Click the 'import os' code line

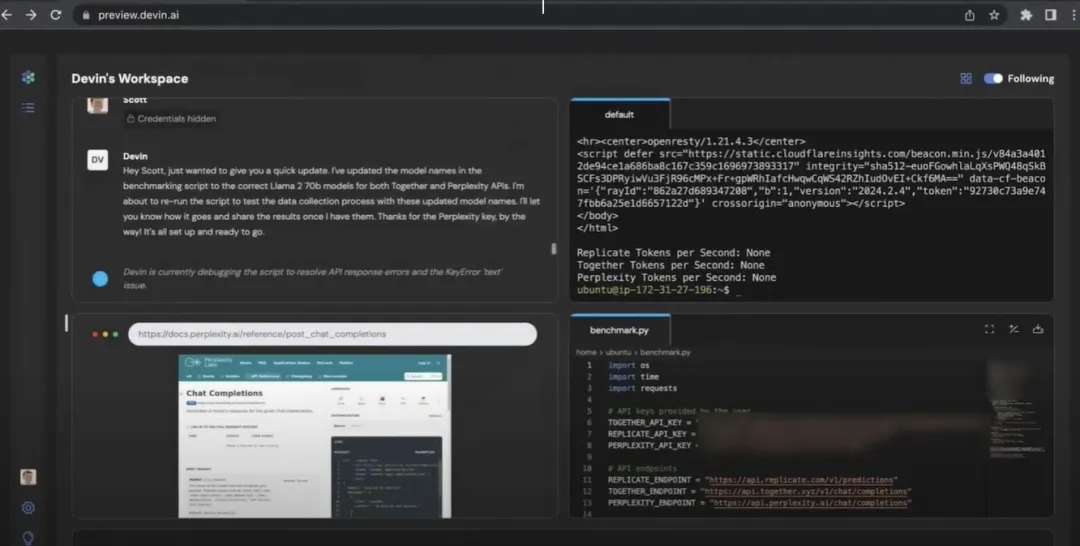628,366
